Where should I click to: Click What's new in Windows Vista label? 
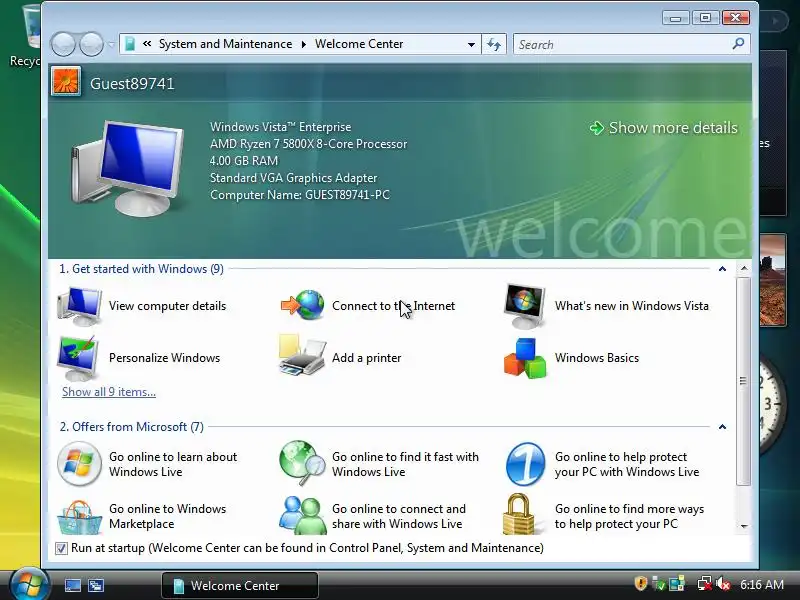pos(632,306)
